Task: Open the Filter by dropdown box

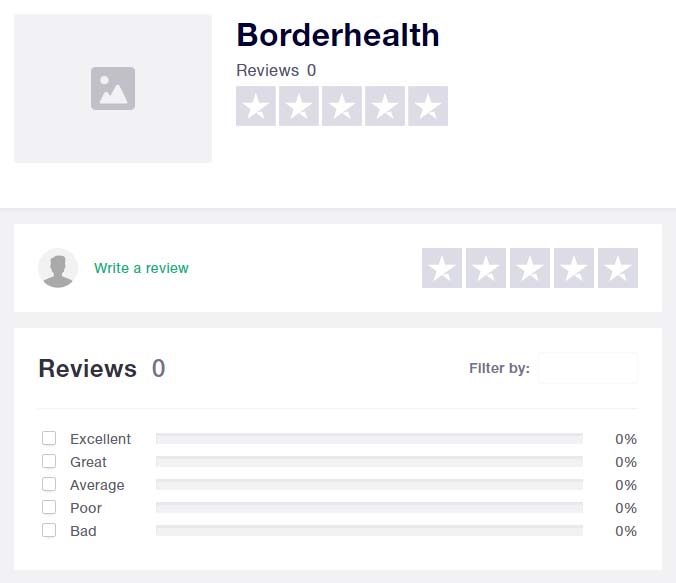Action: [588, 368]
